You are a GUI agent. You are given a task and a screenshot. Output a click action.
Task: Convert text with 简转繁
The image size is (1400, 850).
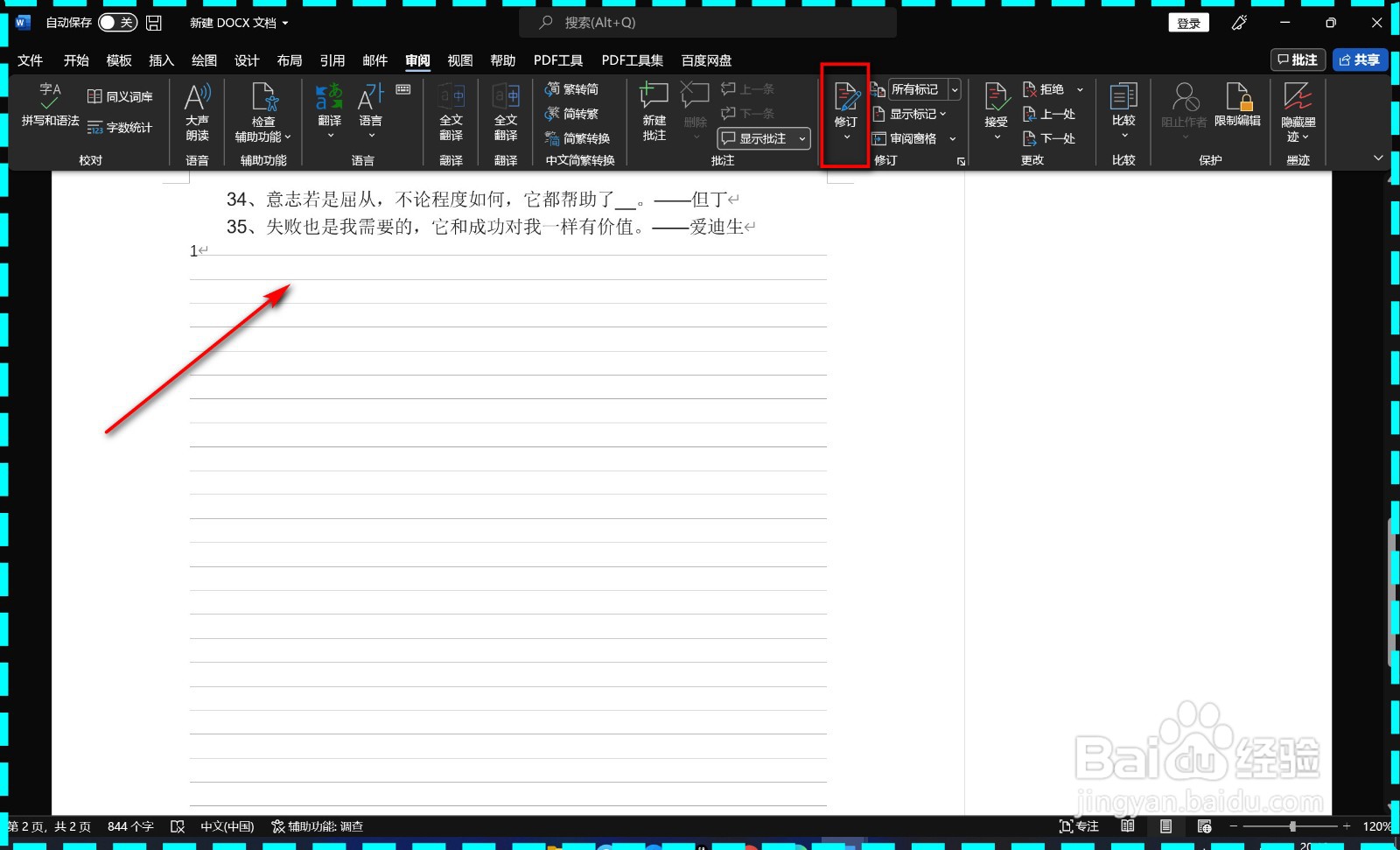click(x=572, y=114)
